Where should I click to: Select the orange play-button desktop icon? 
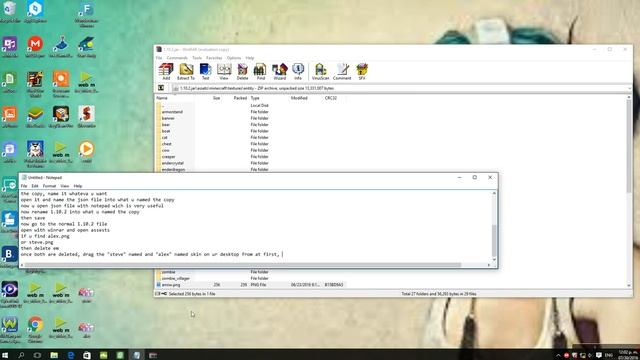[x=86, y=152]
